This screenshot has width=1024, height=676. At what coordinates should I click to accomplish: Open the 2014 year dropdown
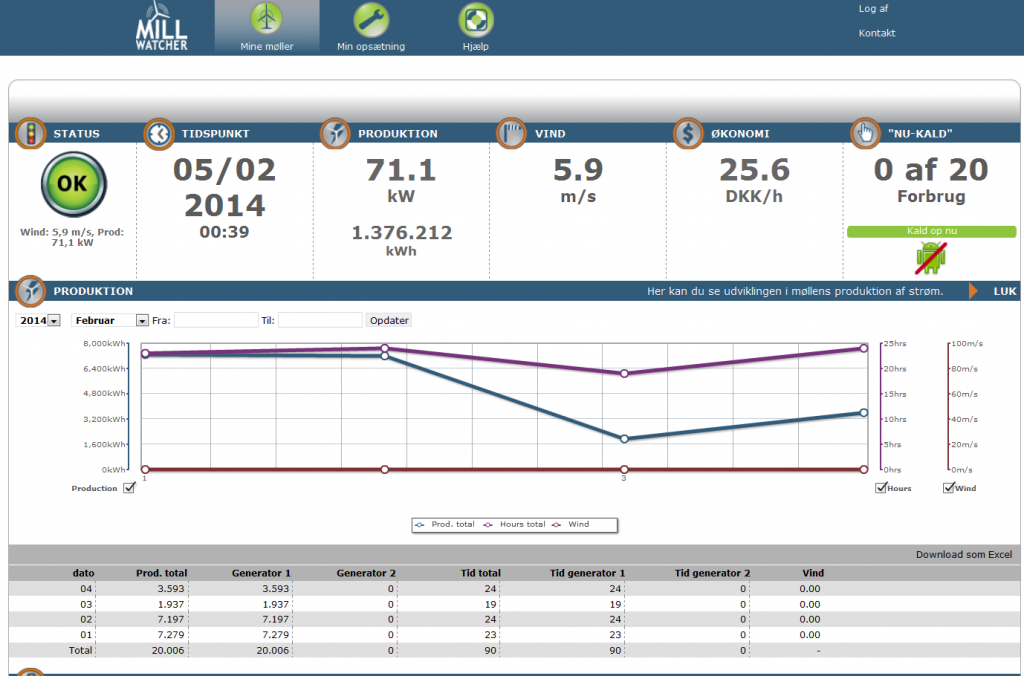[39, 320]
